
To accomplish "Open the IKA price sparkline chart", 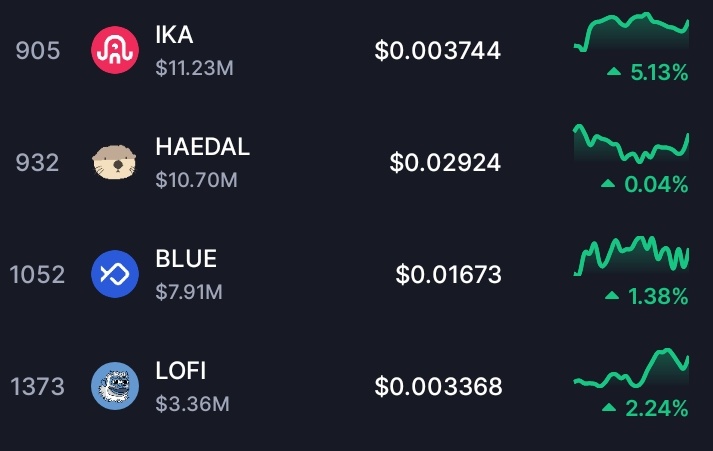I will (631, 33).
